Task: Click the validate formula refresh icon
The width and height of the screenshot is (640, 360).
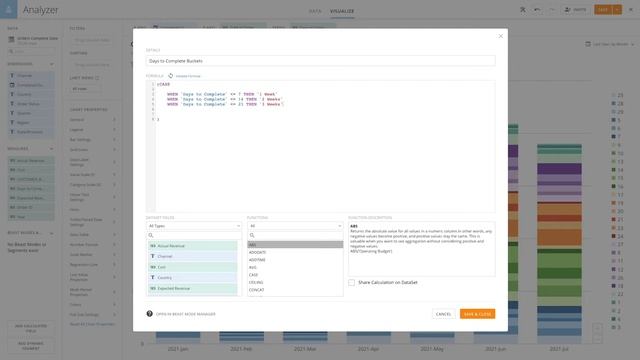Action: click(171, 76)
